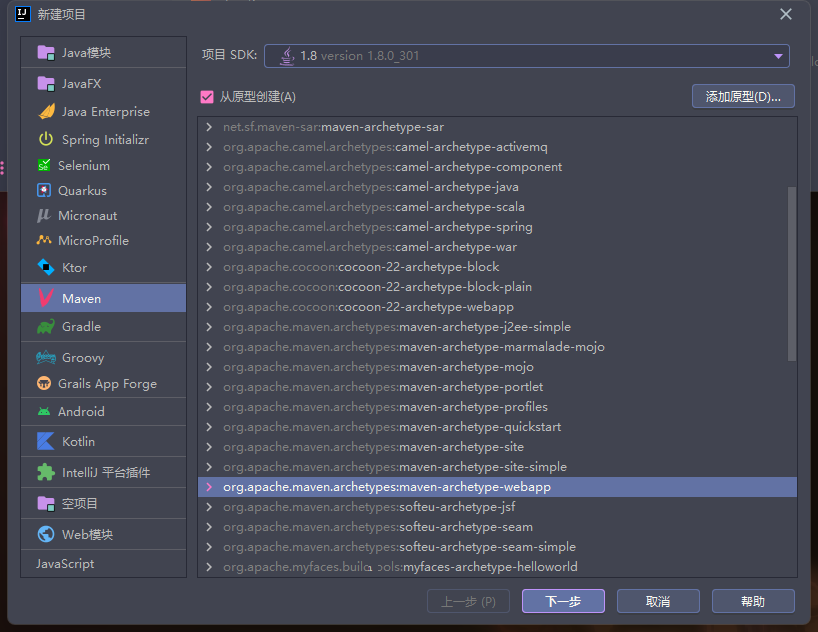Click the 帮助 button
818x632 pixels.
[753, 601]
